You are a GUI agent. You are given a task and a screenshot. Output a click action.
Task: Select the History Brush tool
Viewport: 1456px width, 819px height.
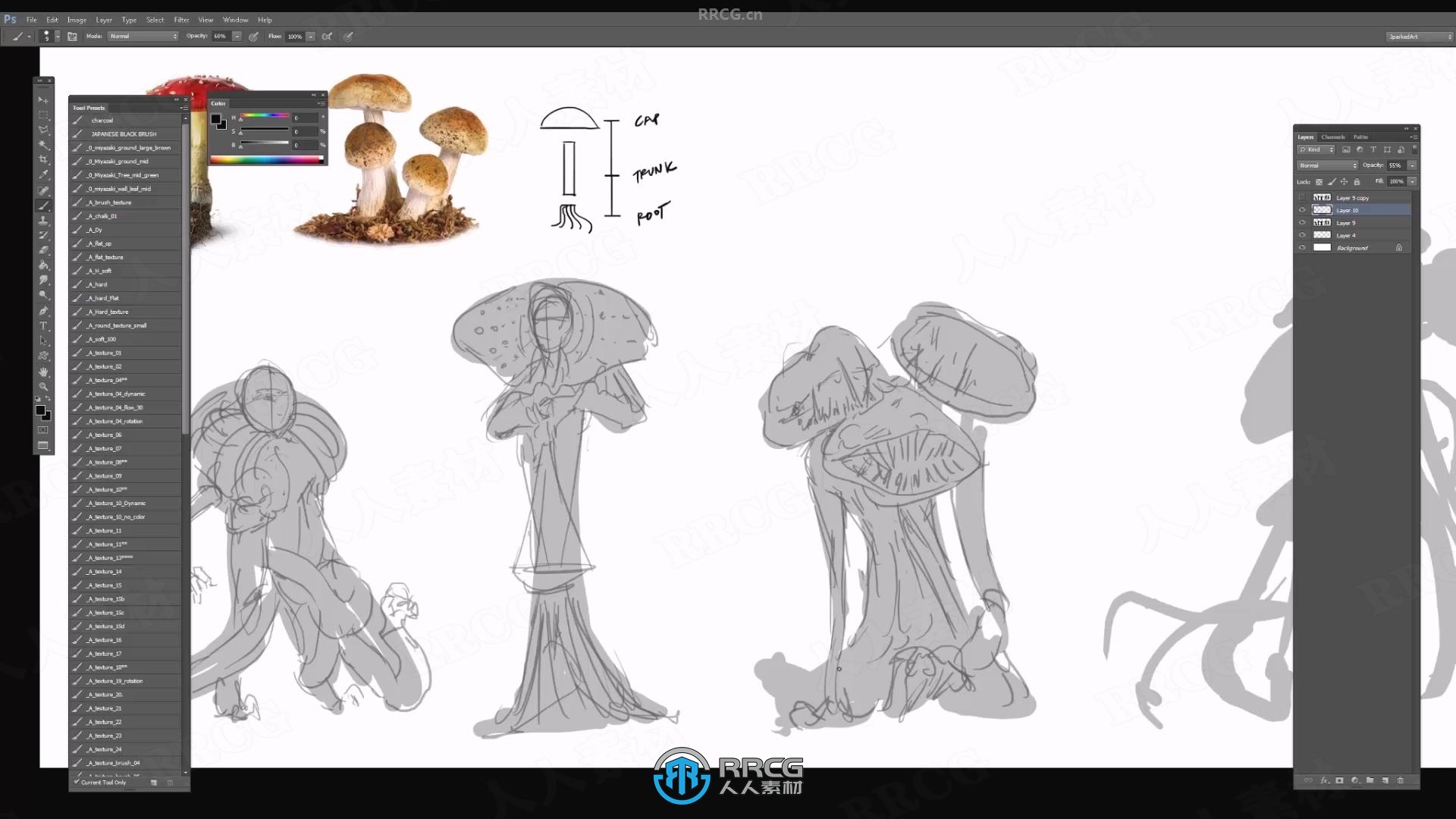coord(43,235)
